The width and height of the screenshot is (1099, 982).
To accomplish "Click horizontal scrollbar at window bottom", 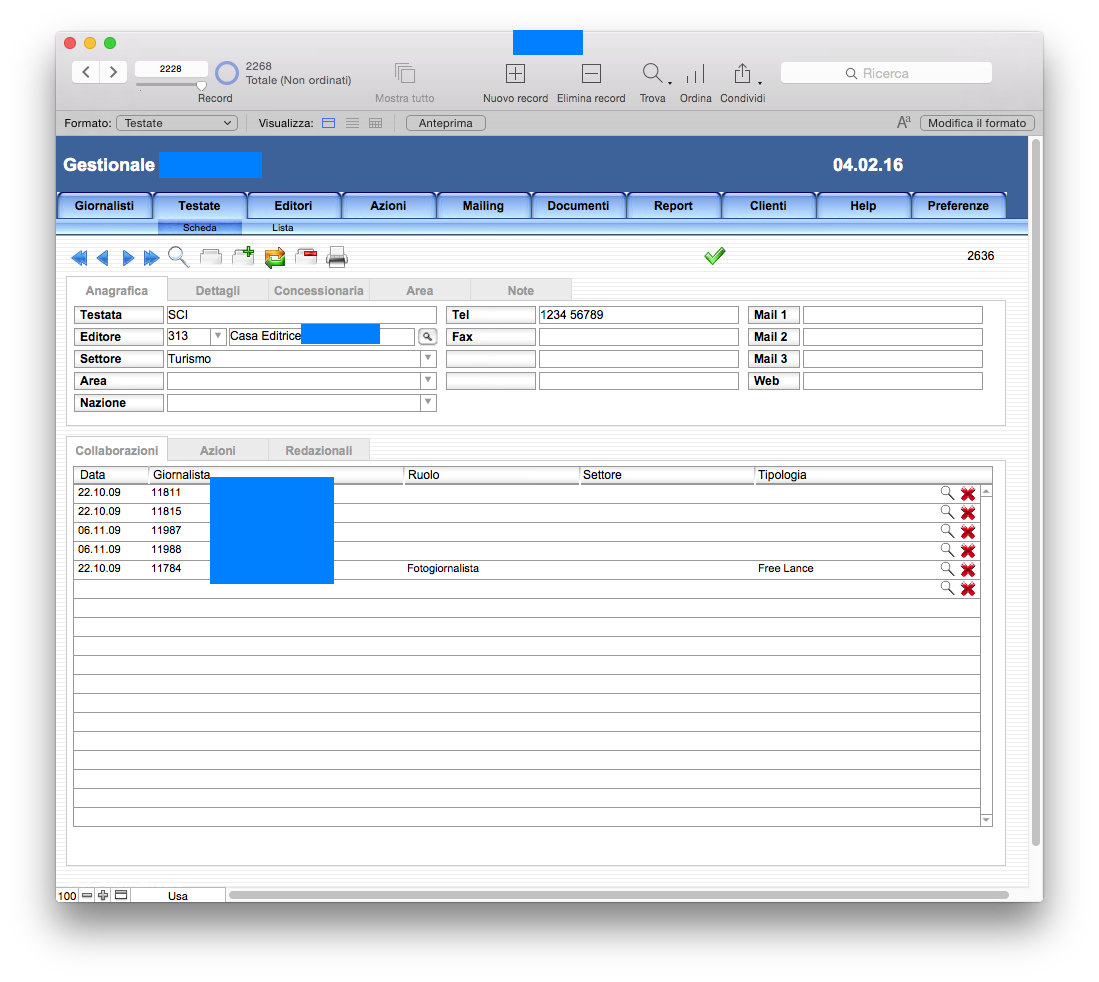I will [618, 895].
